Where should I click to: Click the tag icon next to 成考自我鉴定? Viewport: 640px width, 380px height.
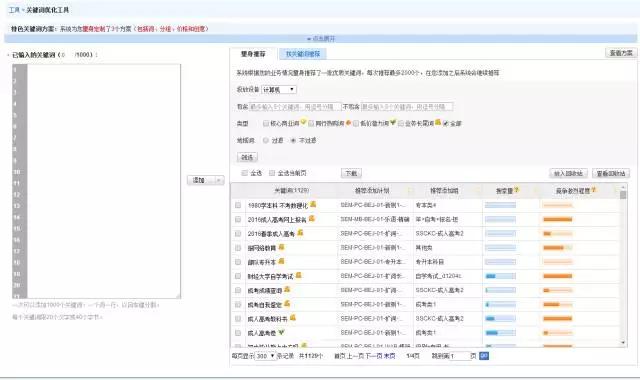287,304
